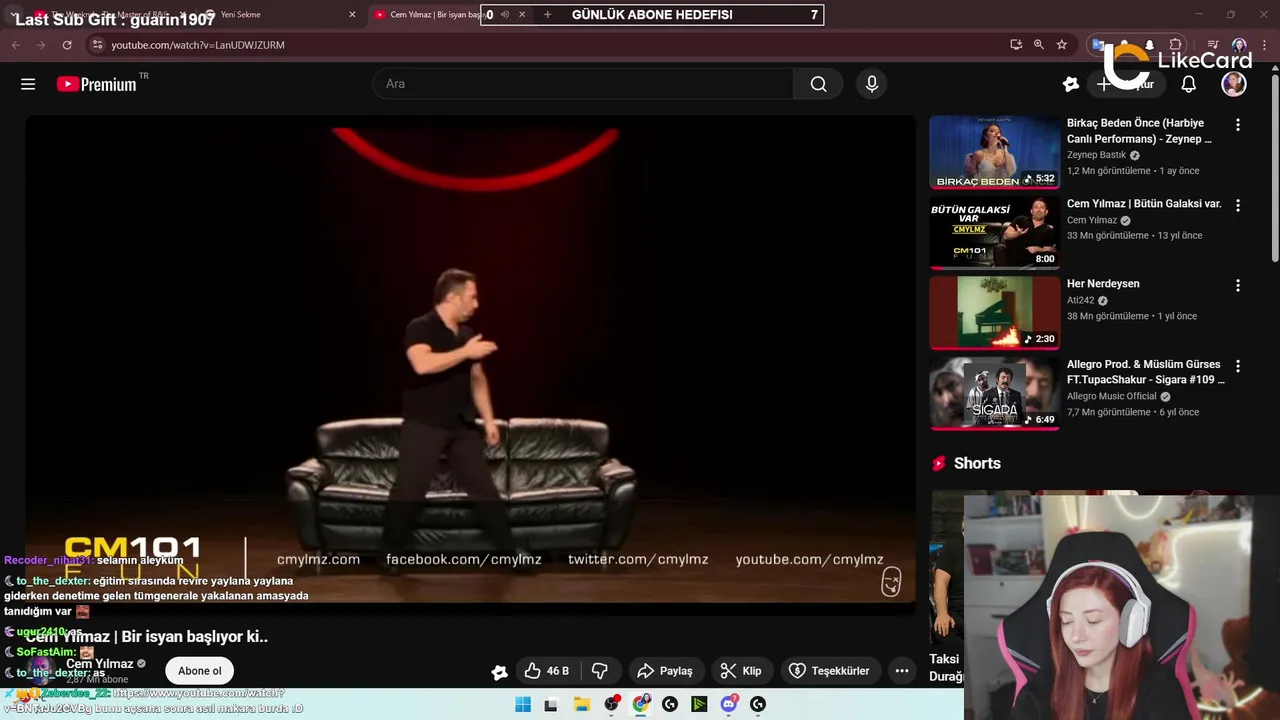The width and height of the screenshot is (1280, 720).
Task: Open Discord from the taskbar
Action: click(729, 704)
